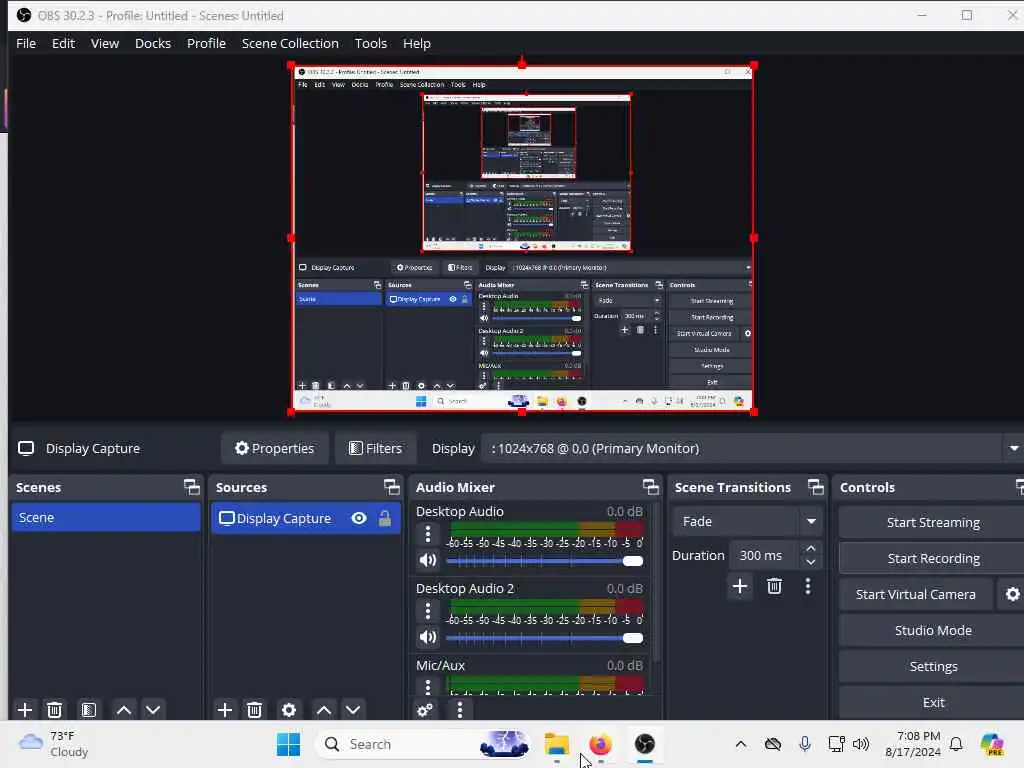Open the weather widget 73°F Cloudy
This screenshot has height=768, width=1024.
tap(54, 744)
